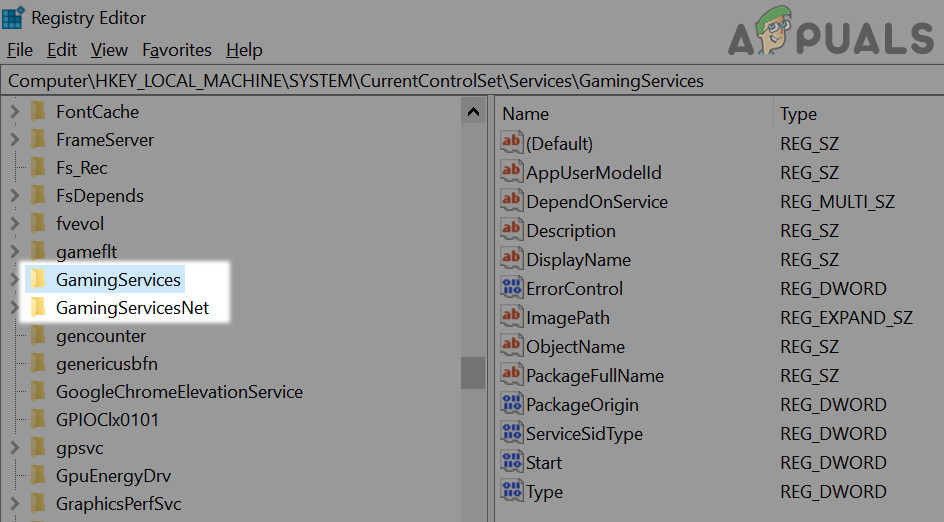Select the Description value name
This screenshot has width=944, height=522.
571,231
